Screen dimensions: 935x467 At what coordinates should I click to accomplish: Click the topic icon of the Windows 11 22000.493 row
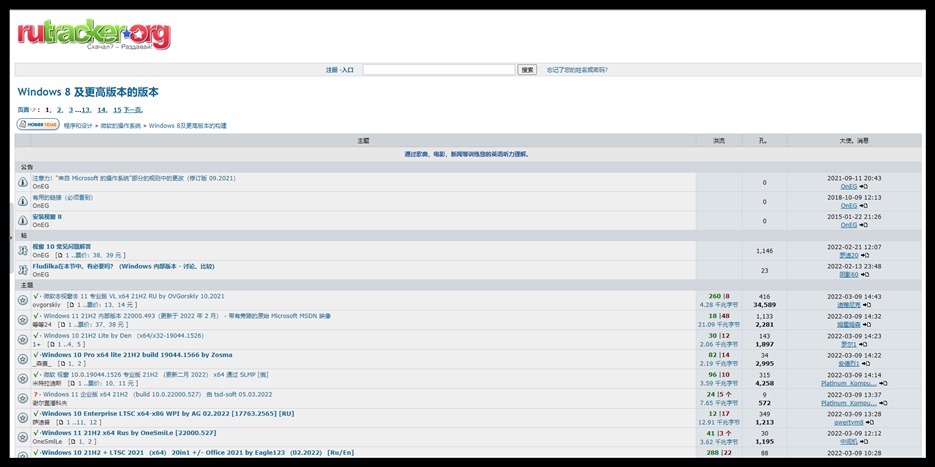pyautogui.click(x=23, y=320)
